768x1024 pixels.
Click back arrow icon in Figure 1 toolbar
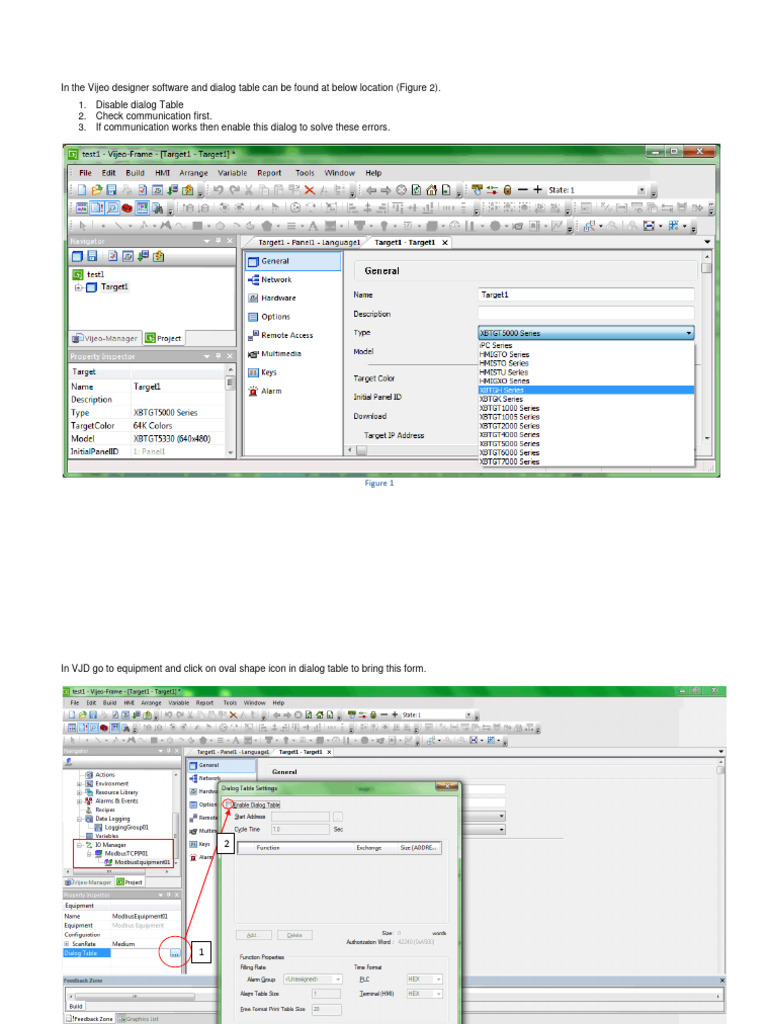(371, 190)
